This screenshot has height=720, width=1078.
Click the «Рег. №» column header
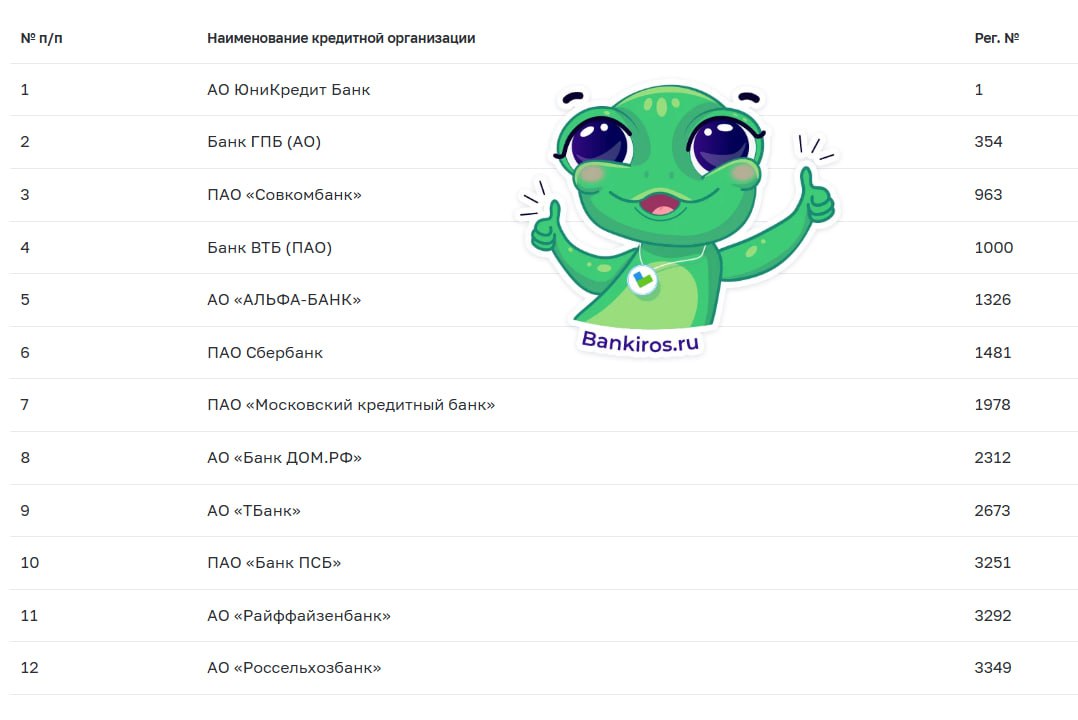pyautogui.click(x=997, y=39)
